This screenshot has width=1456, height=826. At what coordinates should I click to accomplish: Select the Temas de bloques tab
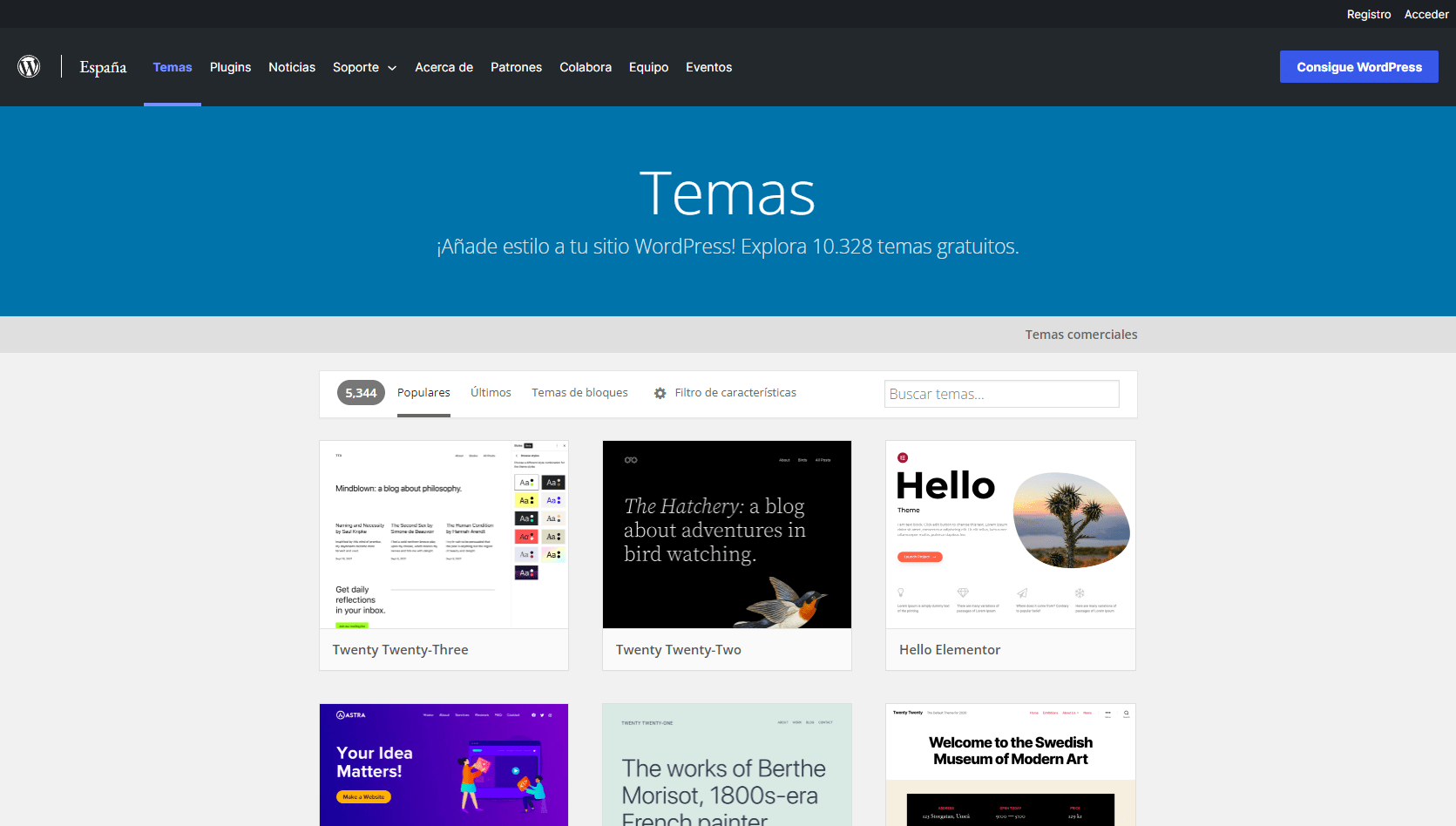pos(579,393)
